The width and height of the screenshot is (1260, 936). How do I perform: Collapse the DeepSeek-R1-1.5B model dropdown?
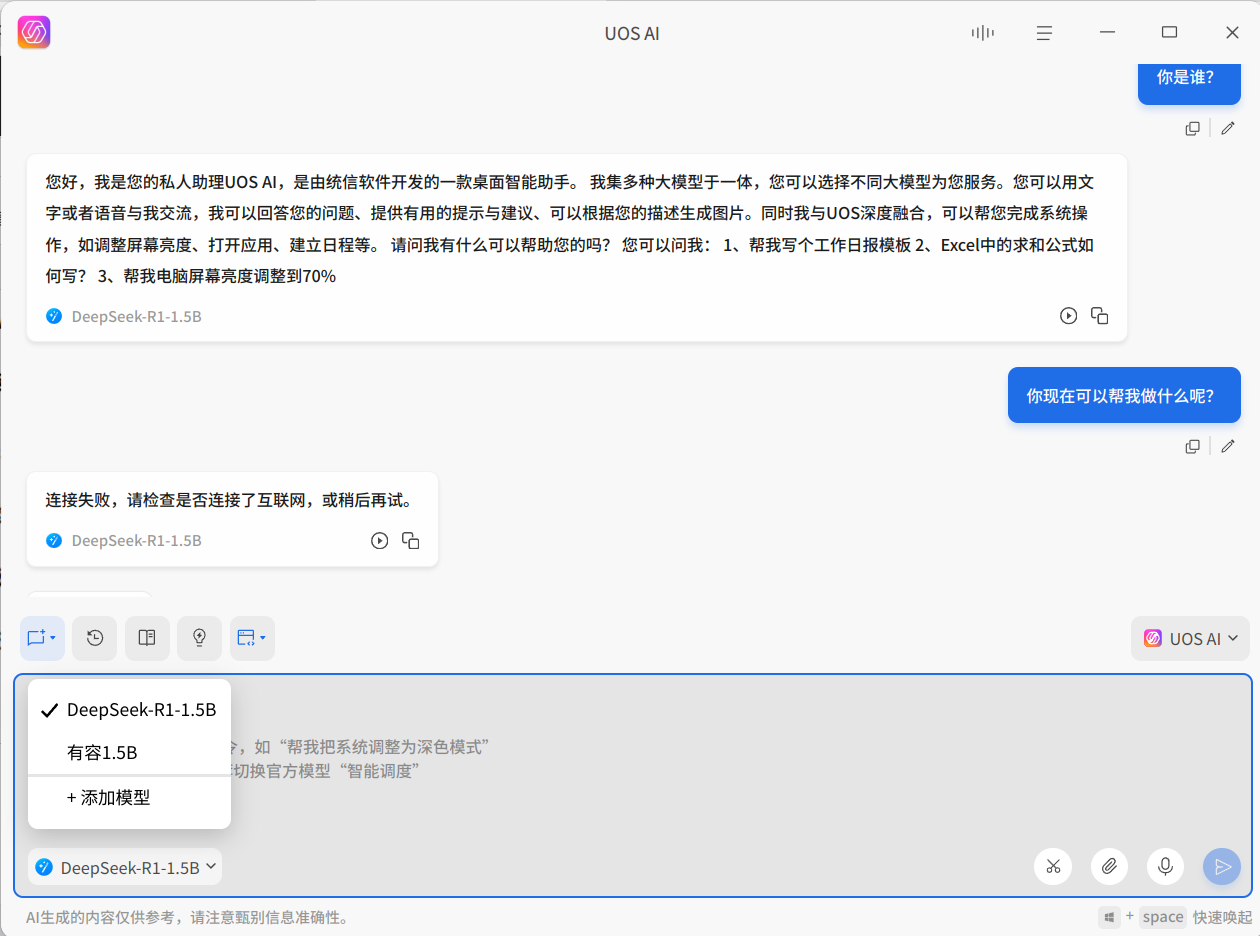[125, 867]
